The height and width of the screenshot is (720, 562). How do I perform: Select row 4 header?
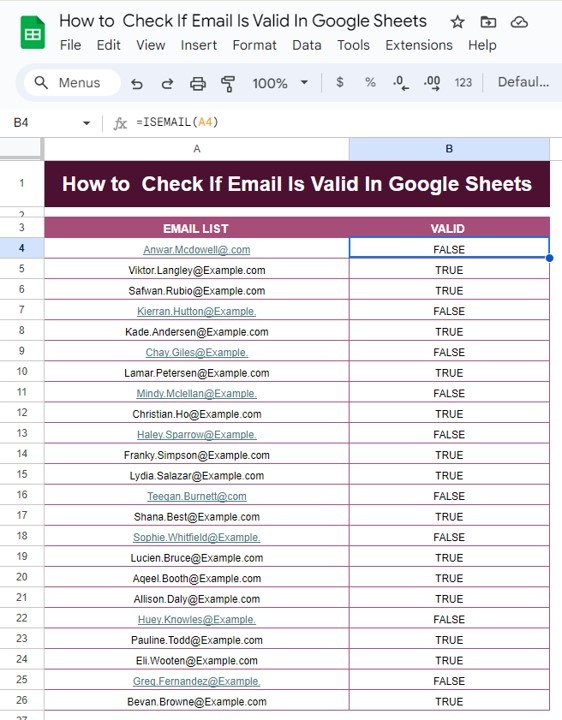pyautogui.click(x=22, y=248)
